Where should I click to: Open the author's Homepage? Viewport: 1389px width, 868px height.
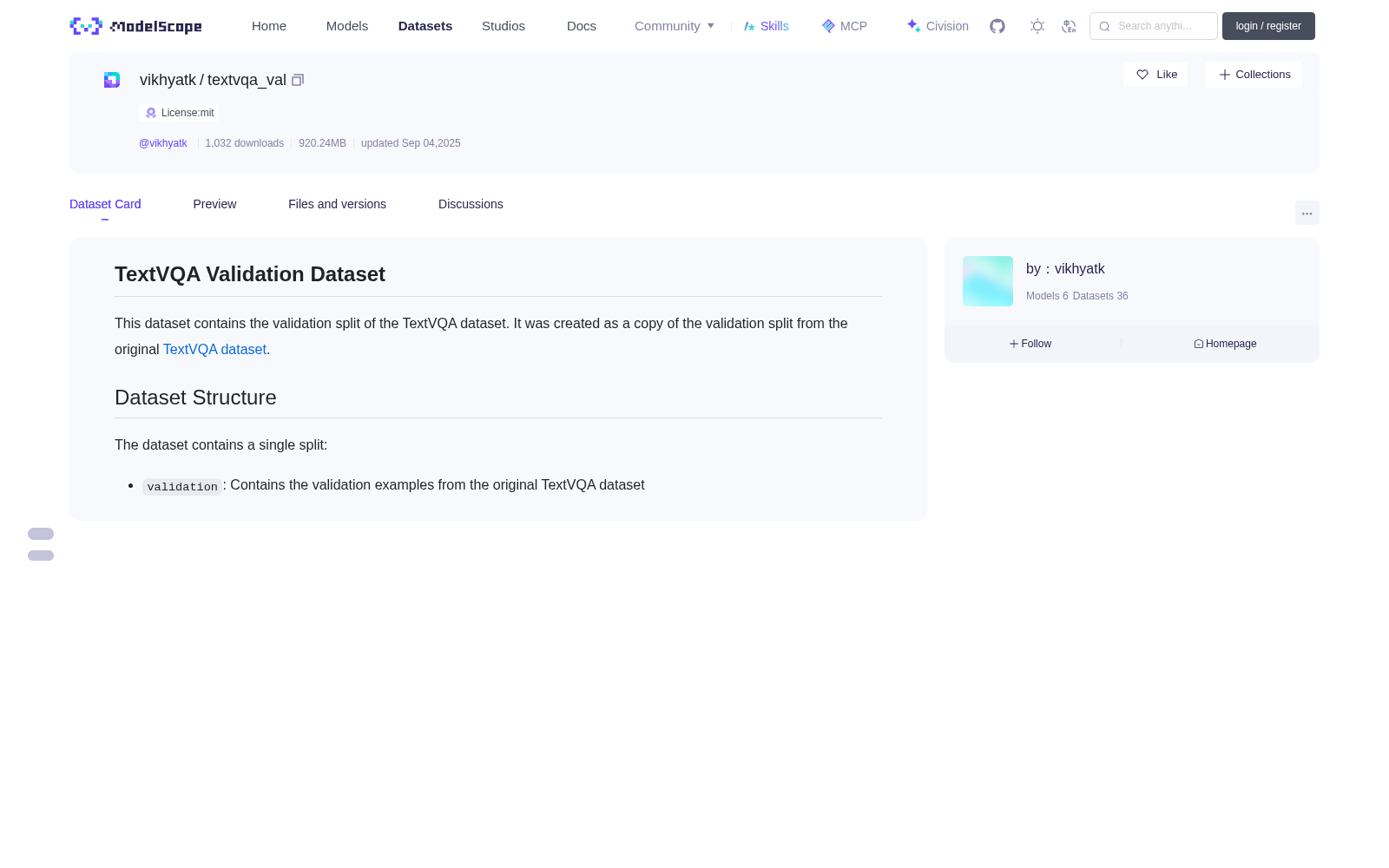(x=1225, y=344)
